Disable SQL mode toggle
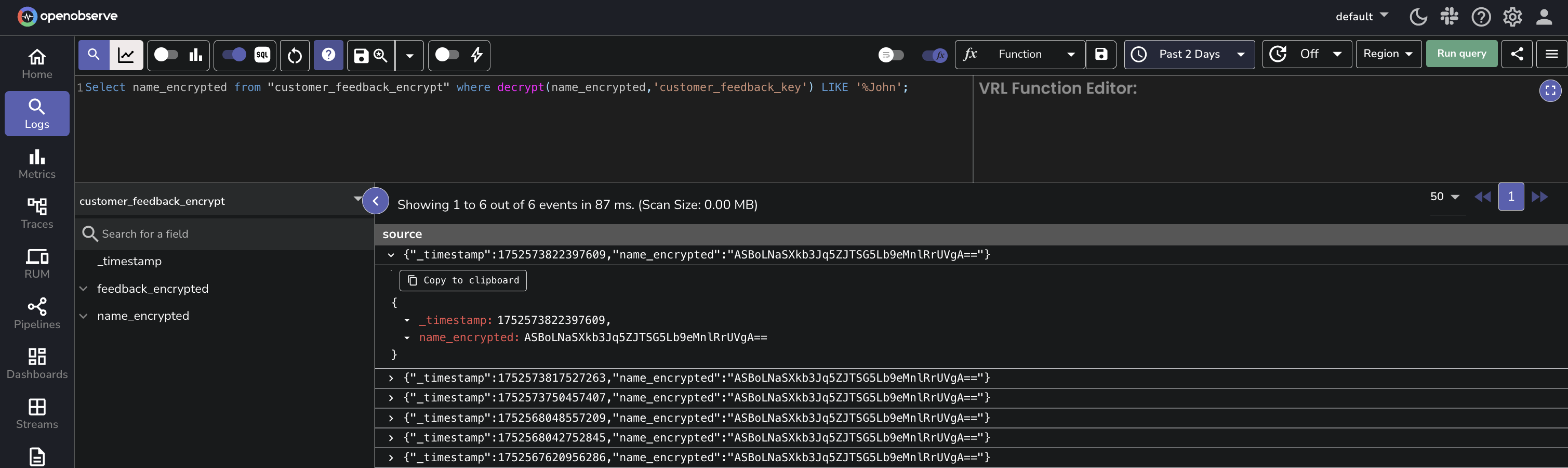 point(233,54)
